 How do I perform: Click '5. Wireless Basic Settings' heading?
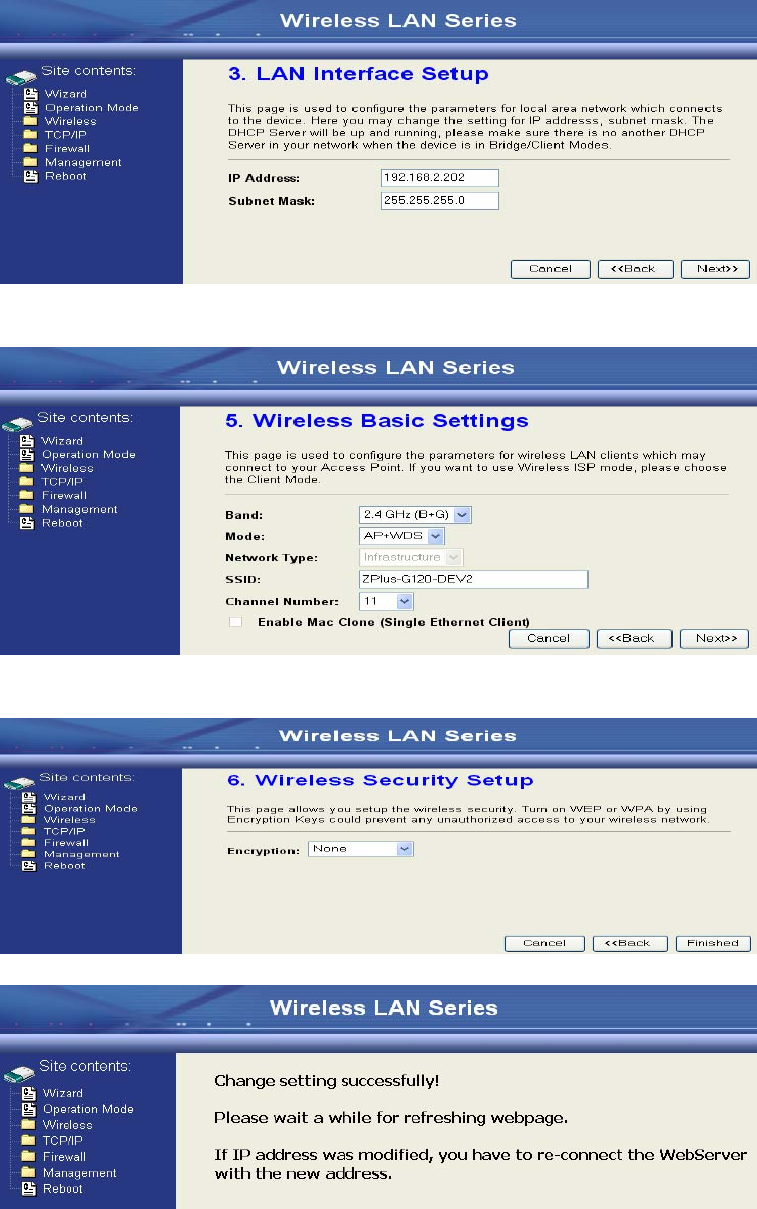(377, 421)
